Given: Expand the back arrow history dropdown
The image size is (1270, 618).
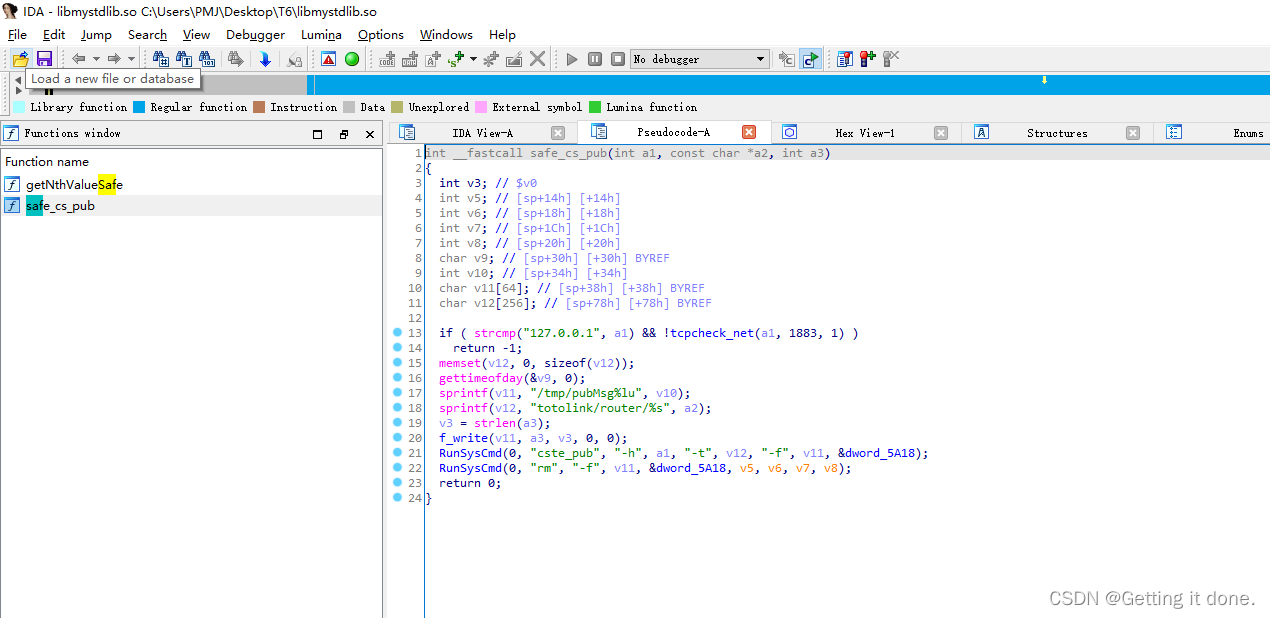Looking at the screenshot, I should [x=96, y=59].
